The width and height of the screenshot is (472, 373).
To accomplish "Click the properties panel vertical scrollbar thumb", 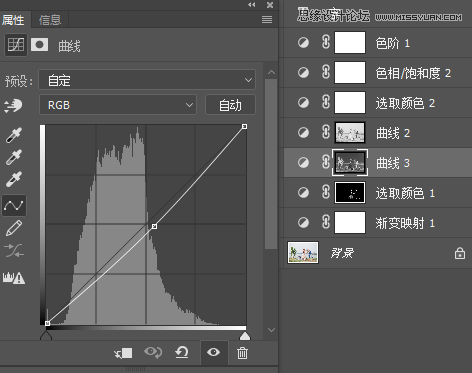I will point(271,164).
